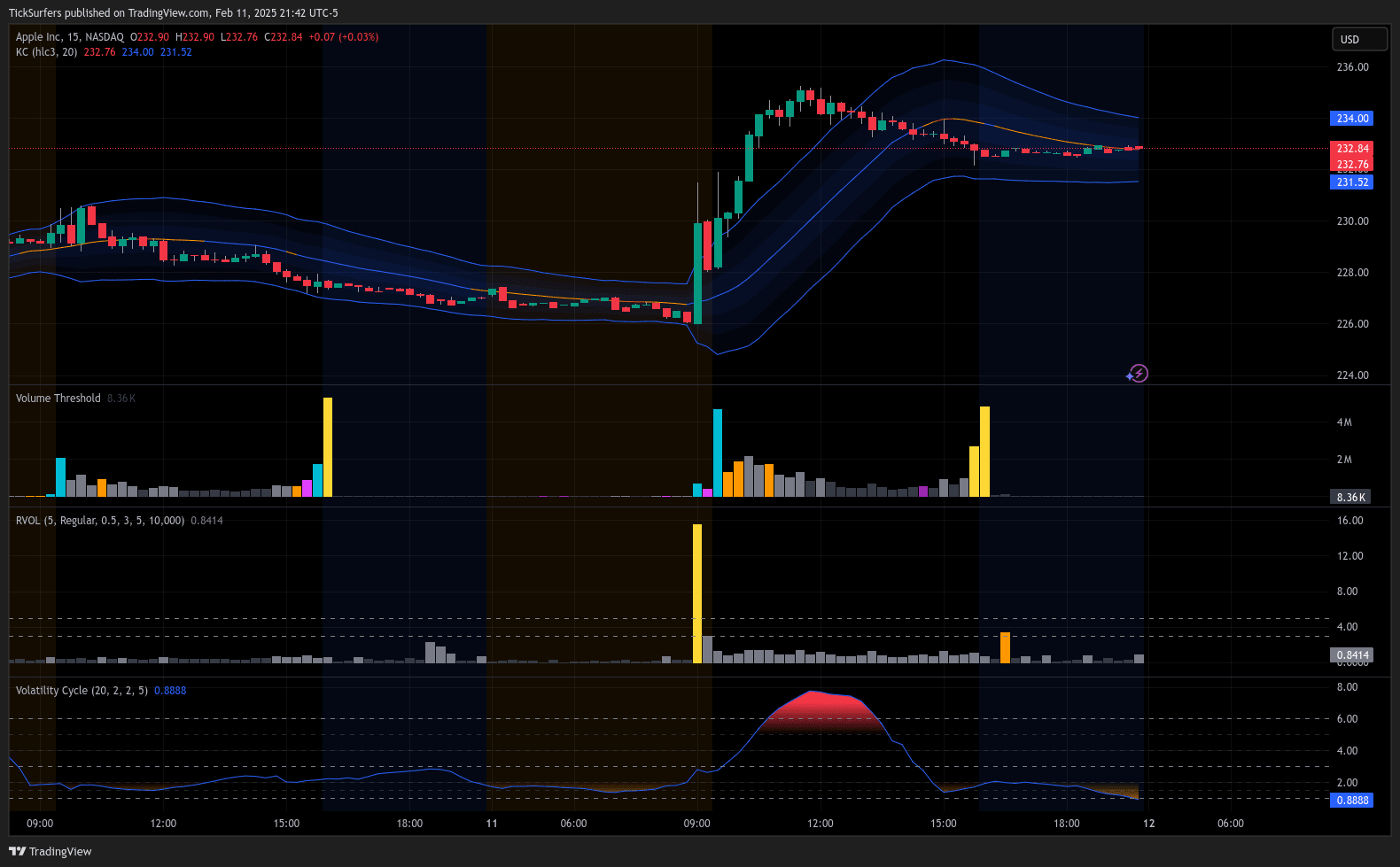Click the blue 231.52 lower band price label
This screenshot has width=1400, height=867.
coord(1352,182)
